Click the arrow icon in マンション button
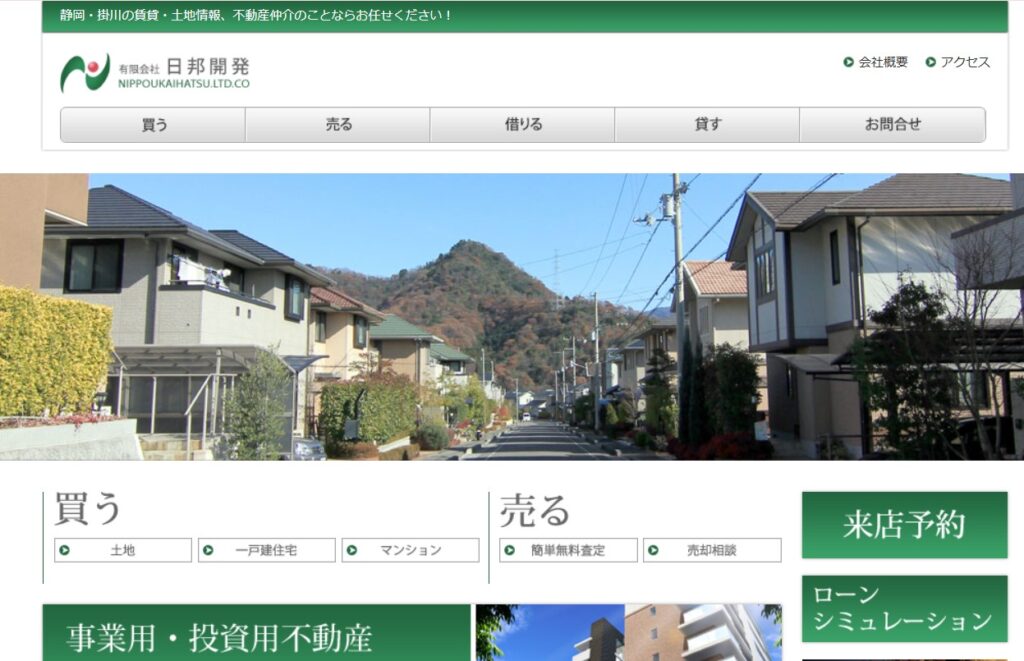This screenshot has height=661, width=1024. [353, 550]
